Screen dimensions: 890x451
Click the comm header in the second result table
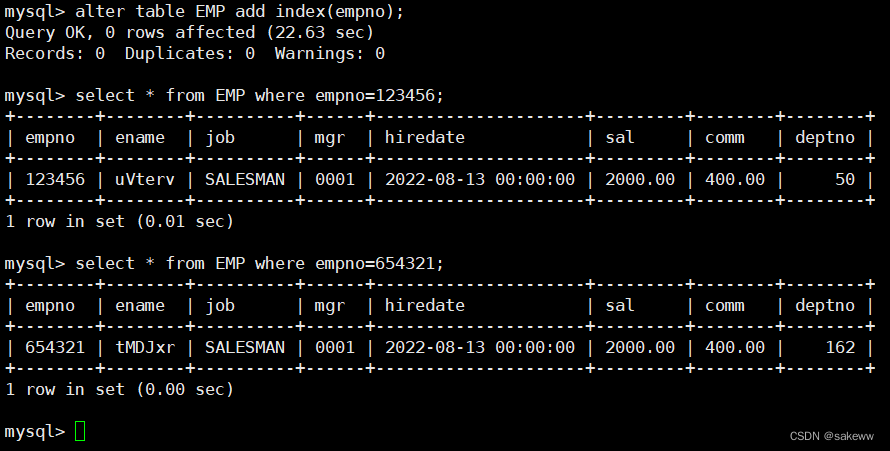pyautogui.click(x=725, y=306)
